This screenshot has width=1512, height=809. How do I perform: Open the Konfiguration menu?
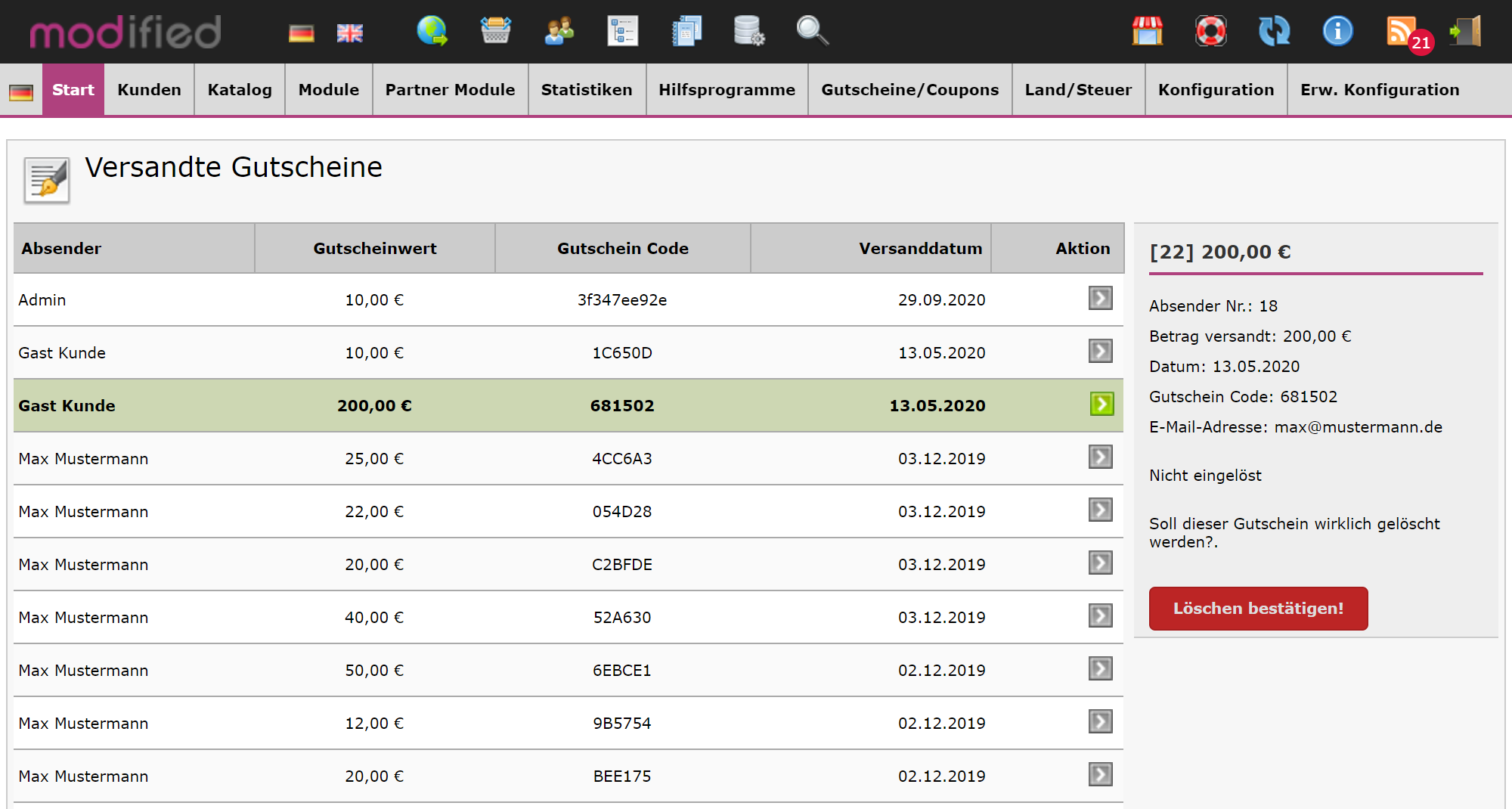point(1216,90)
